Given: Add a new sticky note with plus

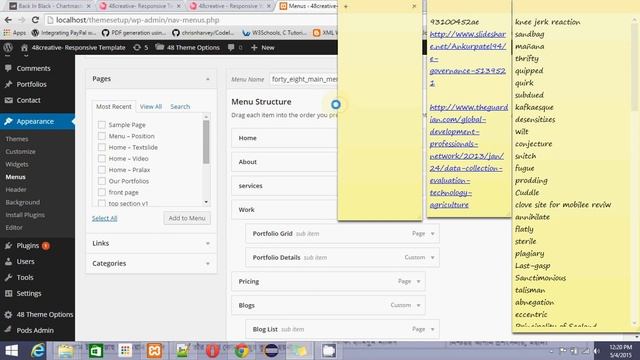Looking at the screenshot, I should coord(346,6).
